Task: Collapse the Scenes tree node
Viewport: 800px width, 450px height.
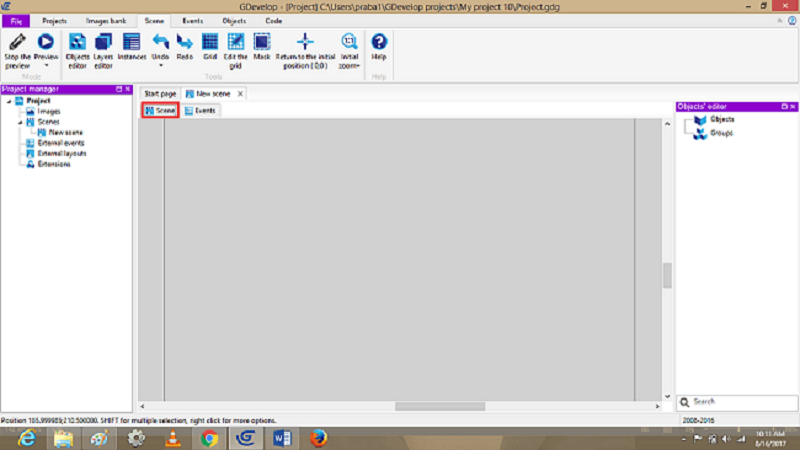Action: (x=20, y=122)
